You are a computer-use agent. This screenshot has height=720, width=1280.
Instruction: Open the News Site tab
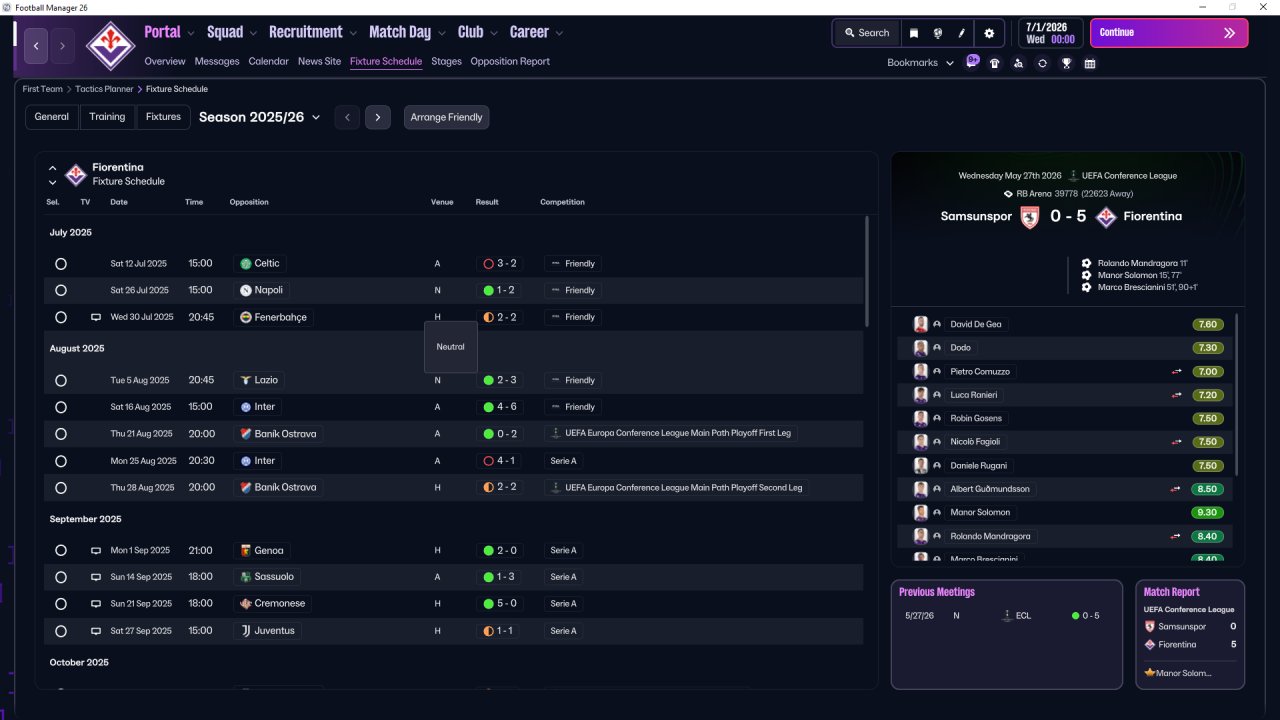point(320,61)
